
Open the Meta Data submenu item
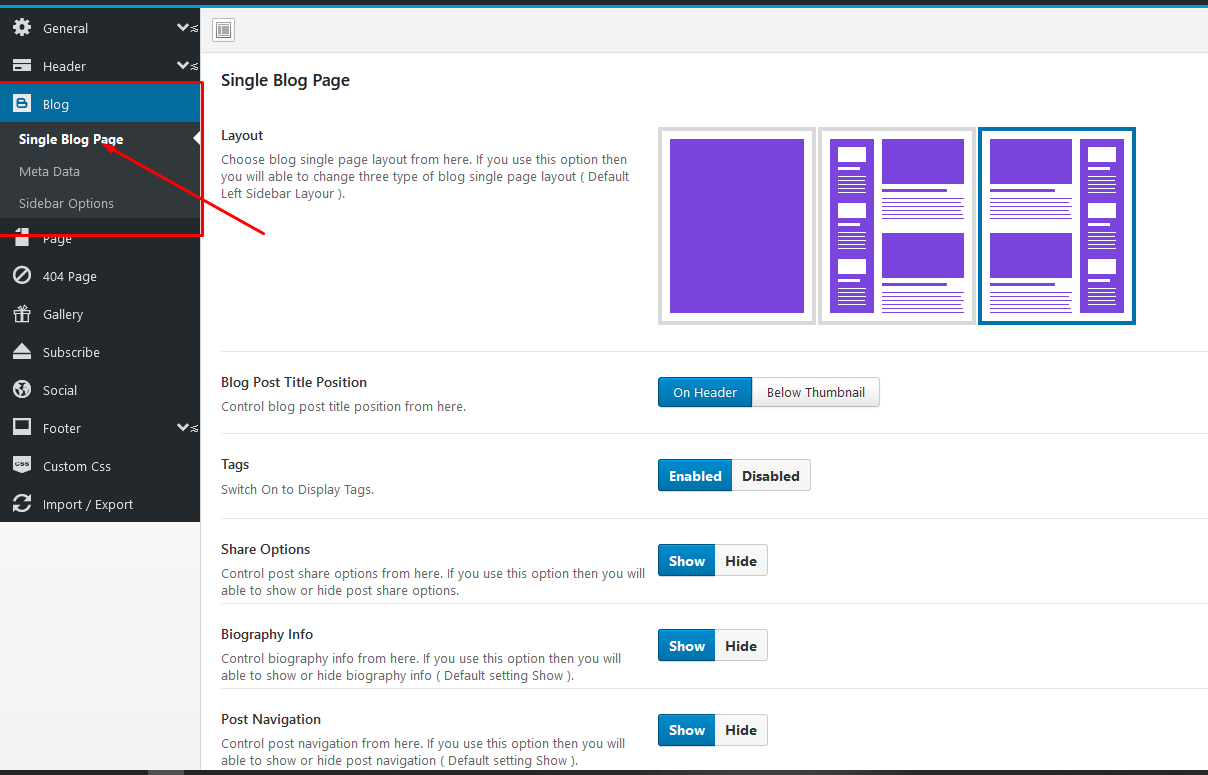tap(49, 171)
